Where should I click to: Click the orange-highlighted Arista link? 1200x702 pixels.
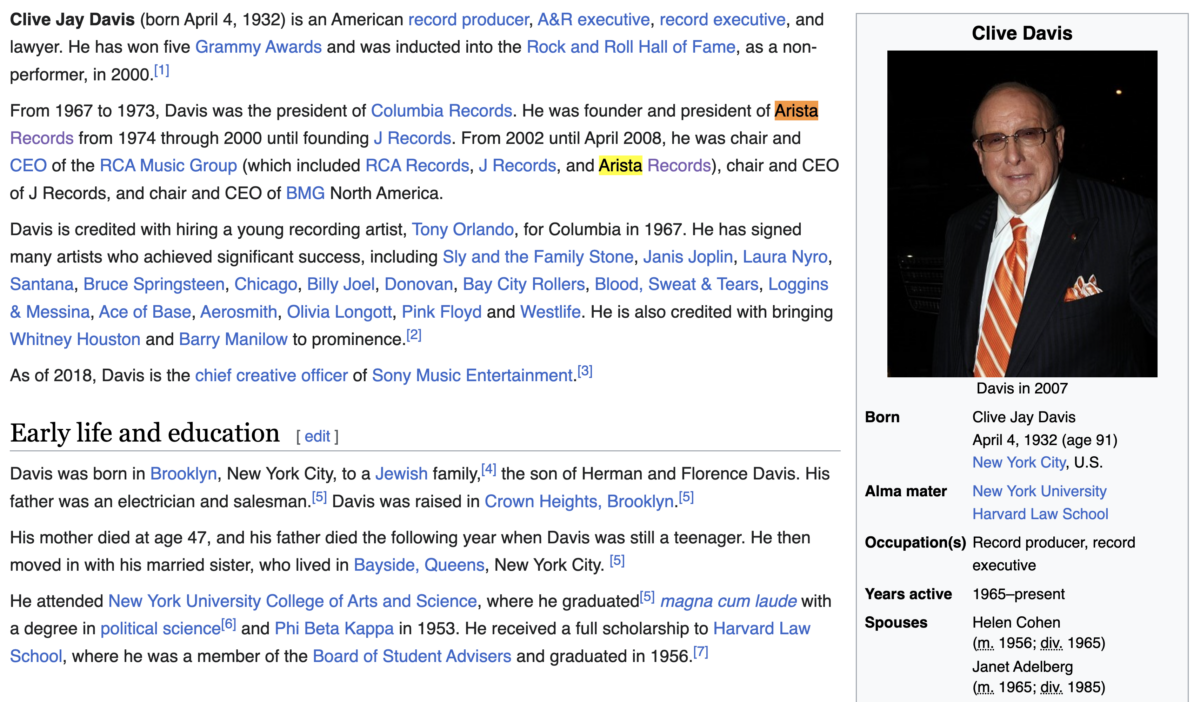click(x=796, y=110)
